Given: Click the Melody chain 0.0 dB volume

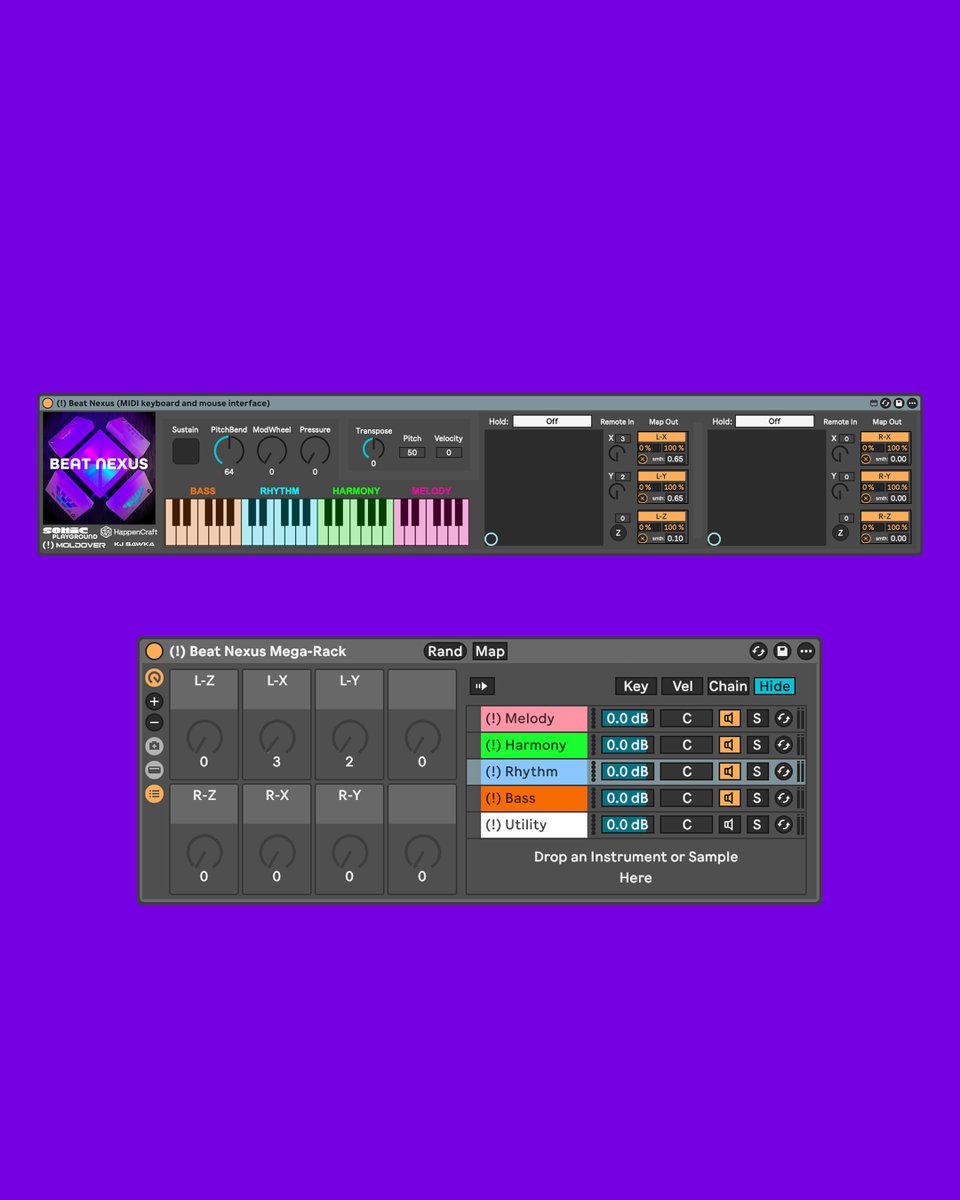Looking at the screenshot, I should click(x=627, y=718).
